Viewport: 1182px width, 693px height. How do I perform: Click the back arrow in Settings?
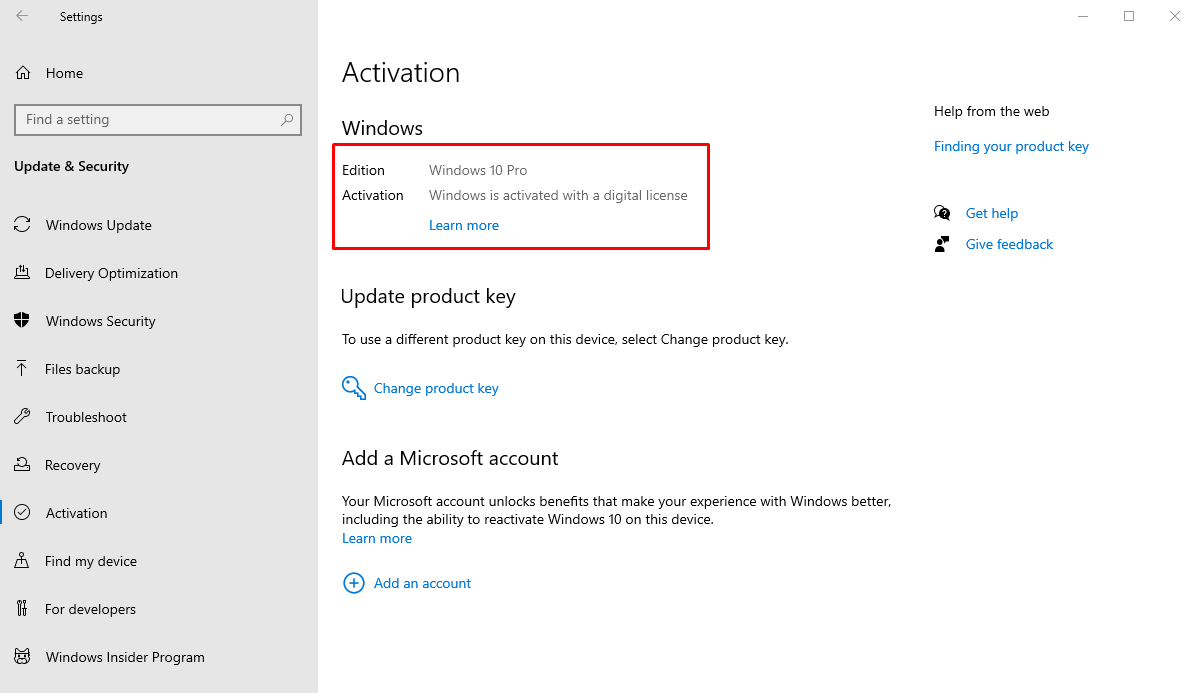tap(22, 16)
